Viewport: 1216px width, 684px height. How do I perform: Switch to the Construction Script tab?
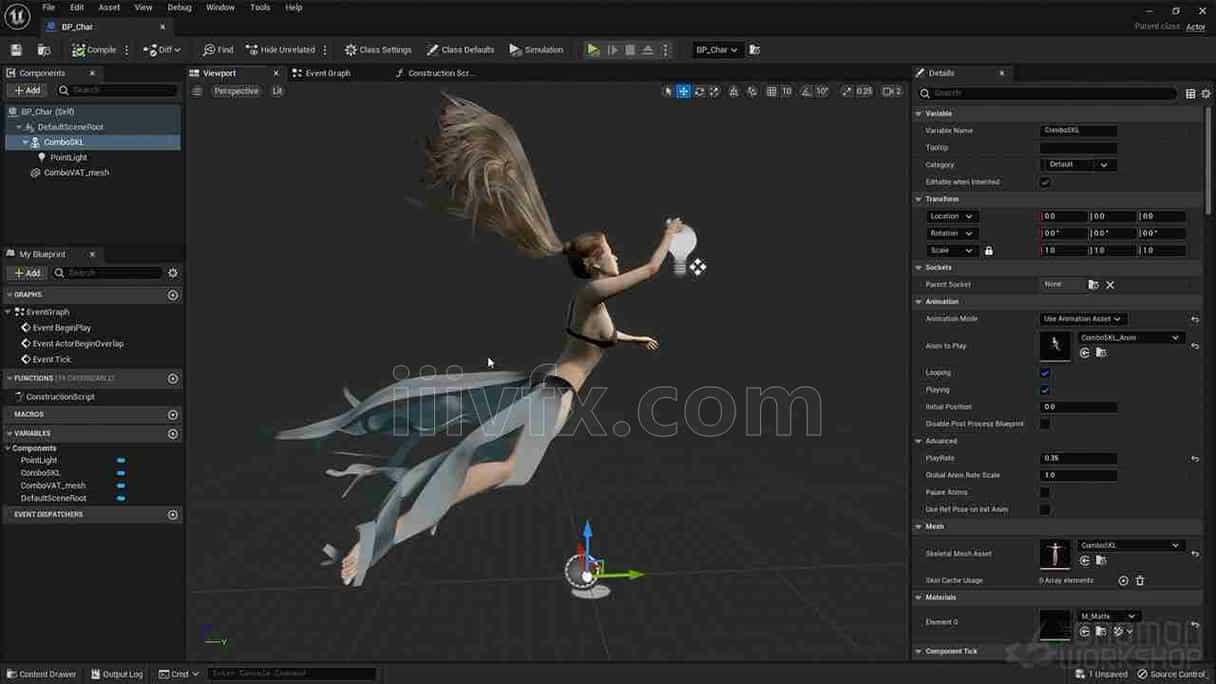coord(436,73)
